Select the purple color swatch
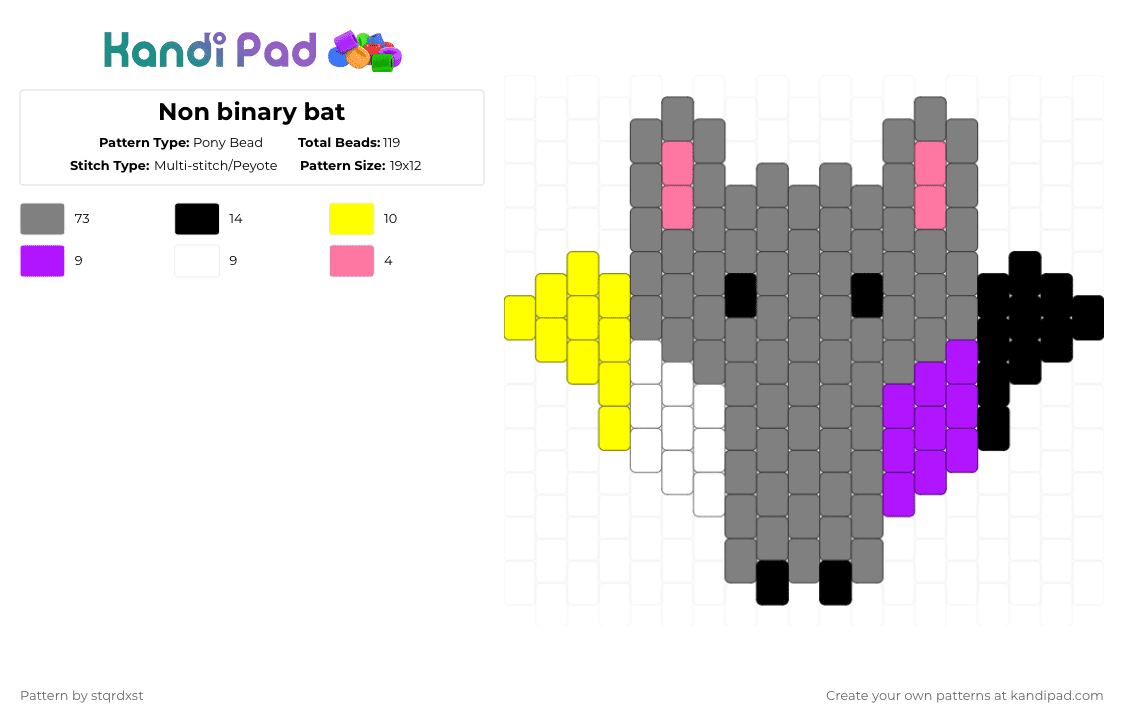1124x720 pixels. point(42,261)
